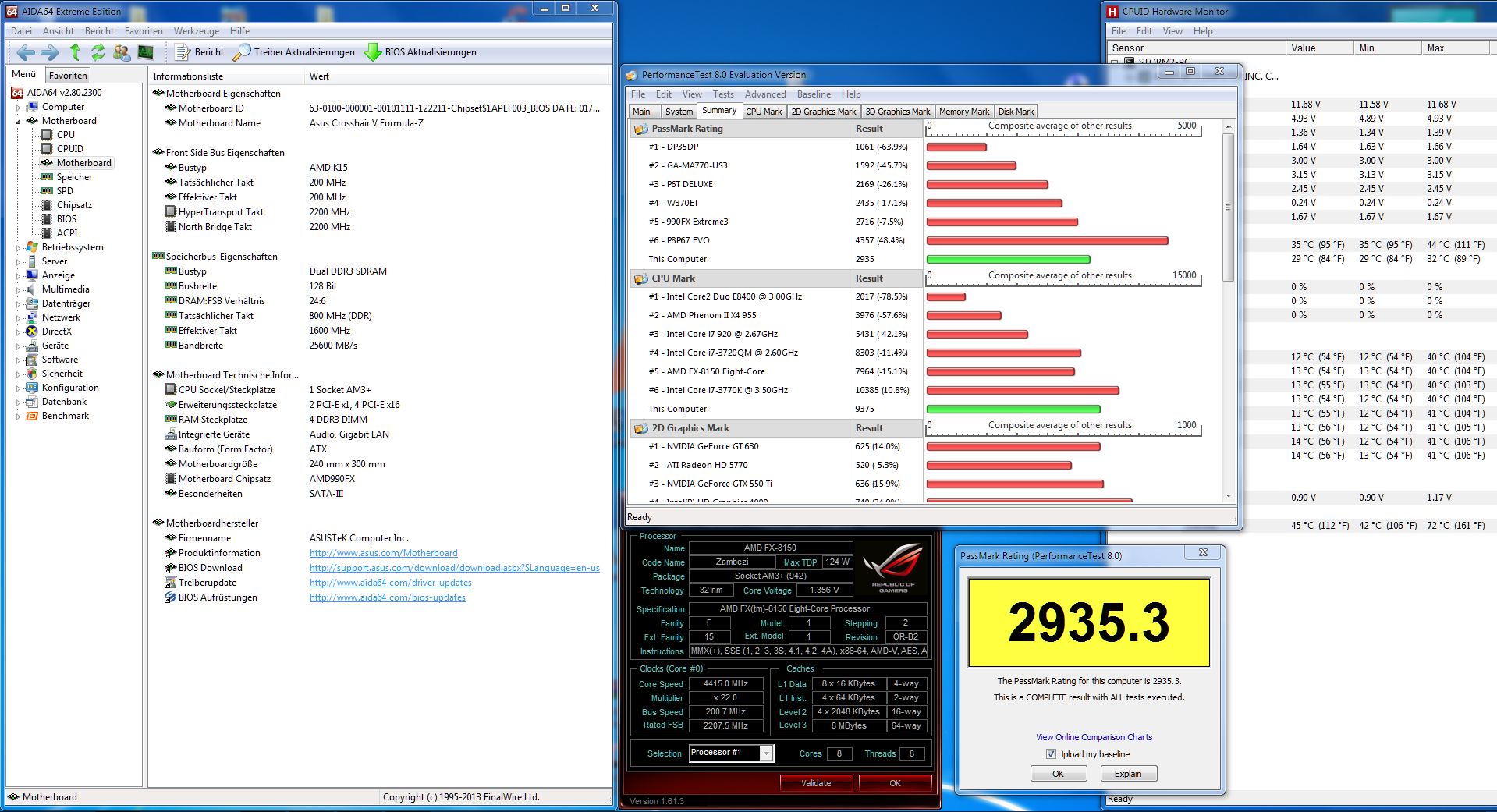Click the Wert column header in AIDA64
The height and width of the screenshot is (812, 1497).
[456, 76]
